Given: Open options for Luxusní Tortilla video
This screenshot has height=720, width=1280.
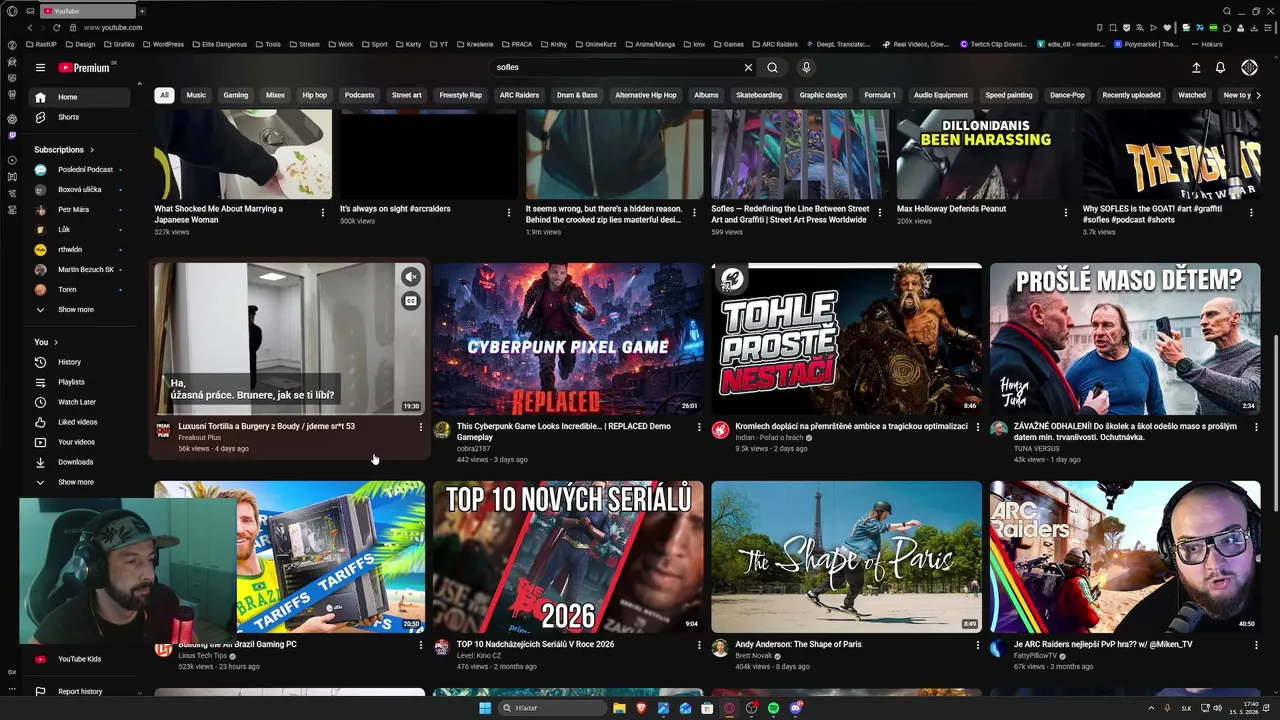Looking at the screenshot, I should 420,427.
